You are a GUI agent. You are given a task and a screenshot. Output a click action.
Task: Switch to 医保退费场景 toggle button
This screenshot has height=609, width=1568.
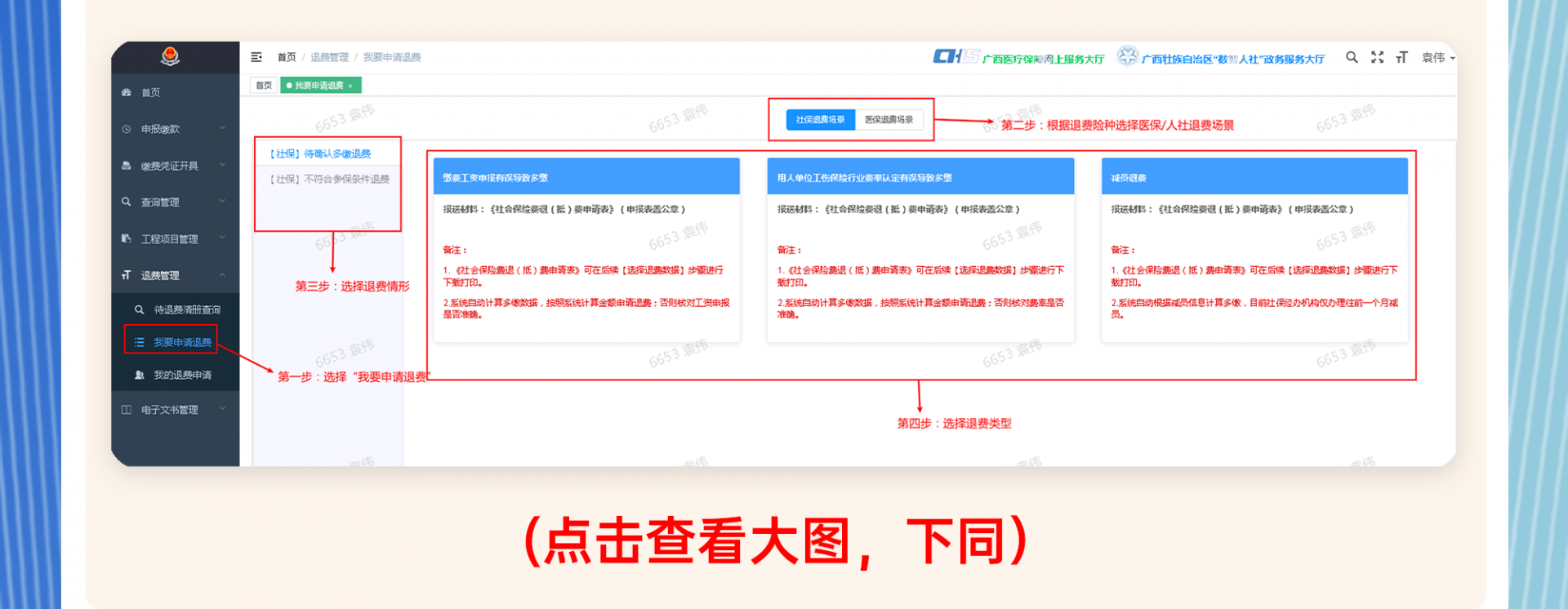click(889, 120)
